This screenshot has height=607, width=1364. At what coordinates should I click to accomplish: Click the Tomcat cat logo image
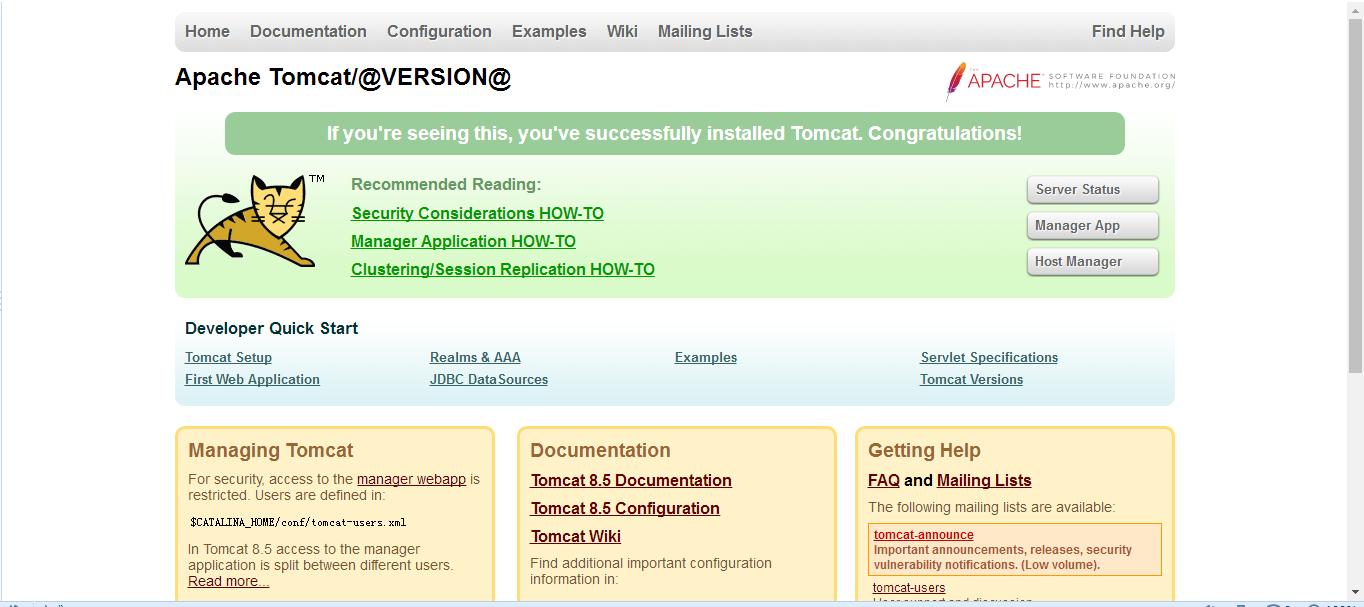click(x=255, y=221)
